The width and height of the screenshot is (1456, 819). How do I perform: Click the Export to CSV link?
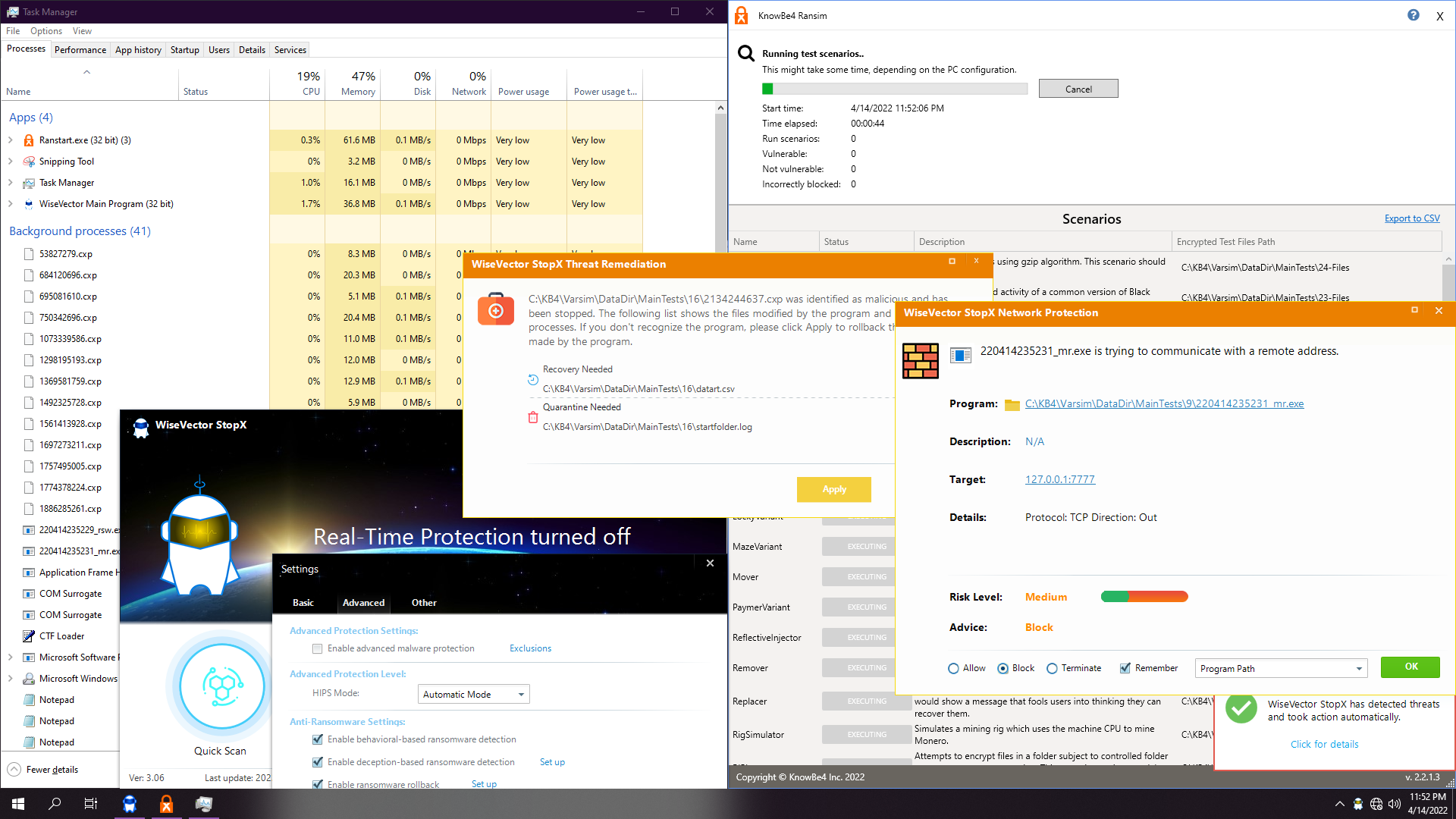(x=1411, y=218)
